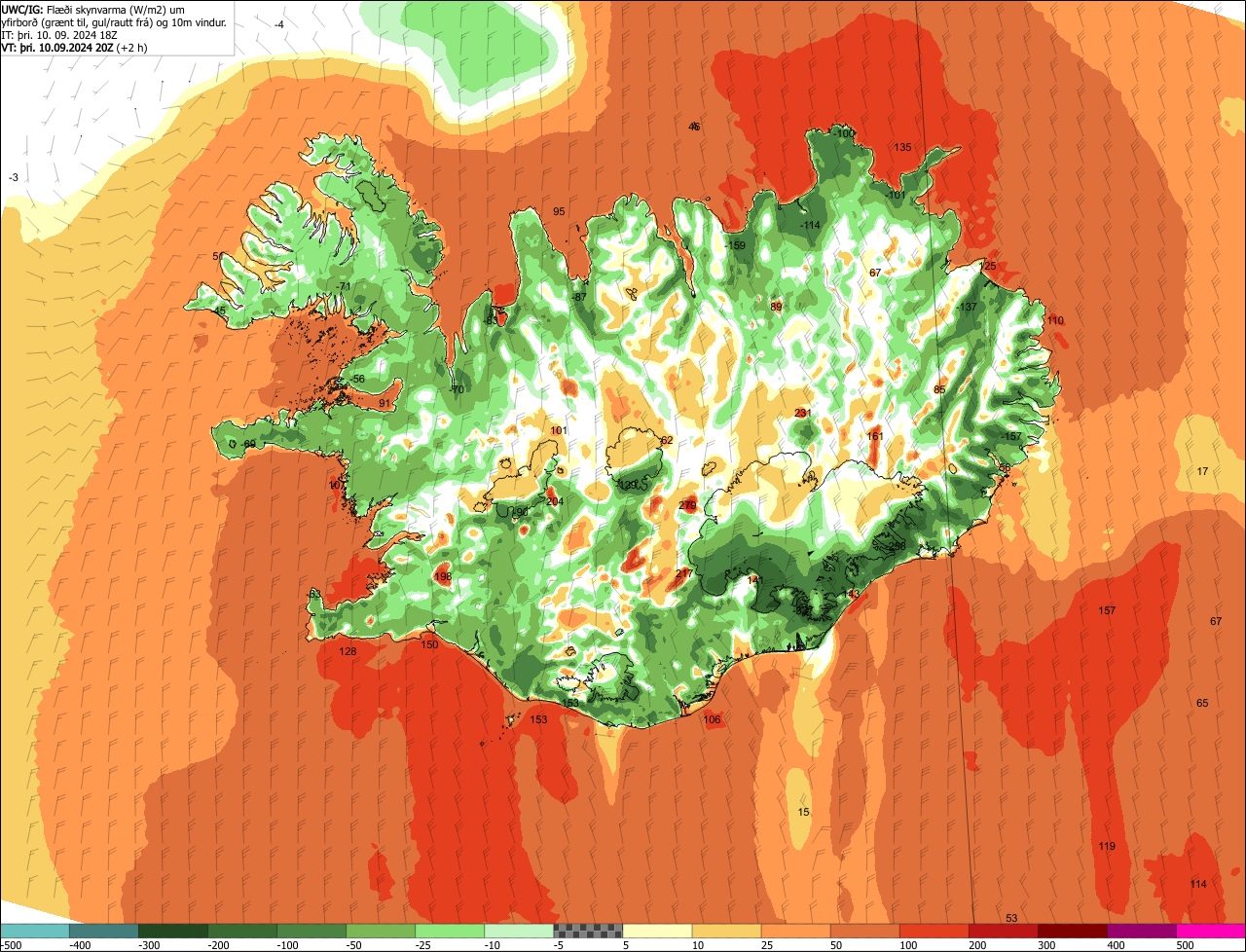This screenshot has height=952, width=1246.
Task: Click the '-159' value in north Iceland
Action: click(x=735, y=245)
